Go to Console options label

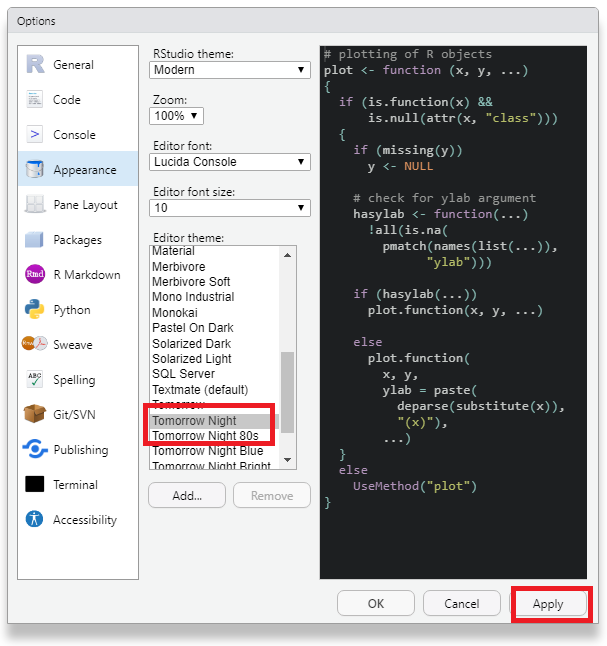pos(74,135)
